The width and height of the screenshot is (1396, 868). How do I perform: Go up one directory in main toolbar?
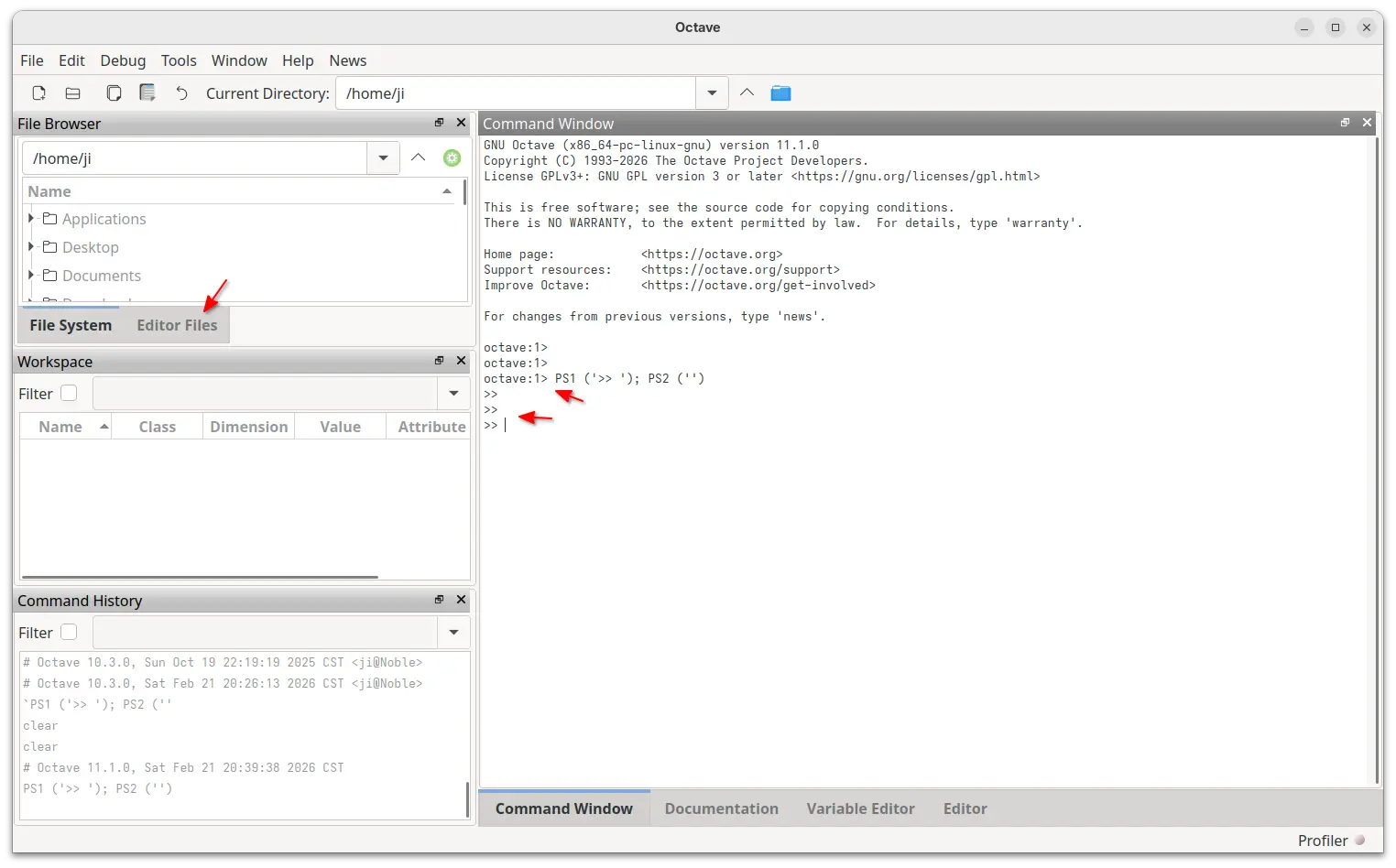click(747, 92)
